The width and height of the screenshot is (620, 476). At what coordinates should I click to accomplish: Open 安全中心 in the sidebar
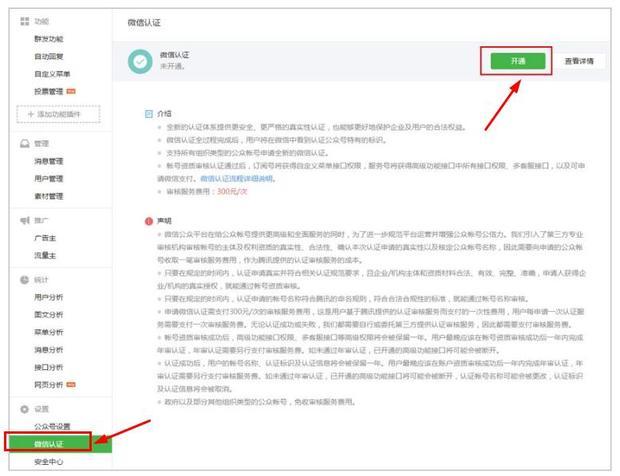(x=49, y=462)
